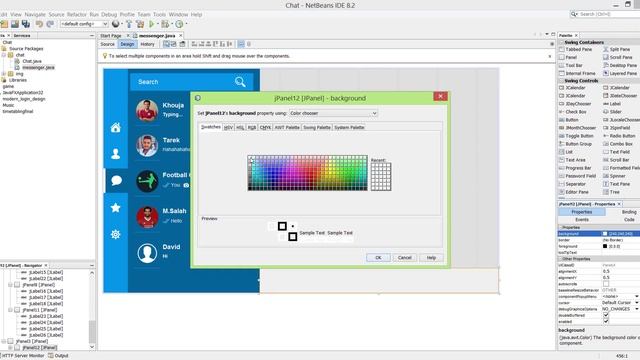
Task: Toggle the doubleBuffered checkbox in Properties
Action: point(606,315)
